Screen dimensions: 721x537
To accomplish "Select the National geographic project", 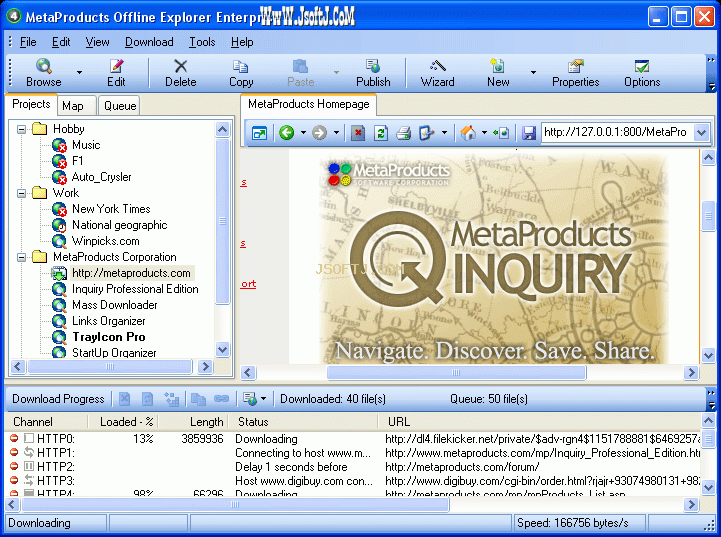I will pyautogui.click(x=120, y=225).
